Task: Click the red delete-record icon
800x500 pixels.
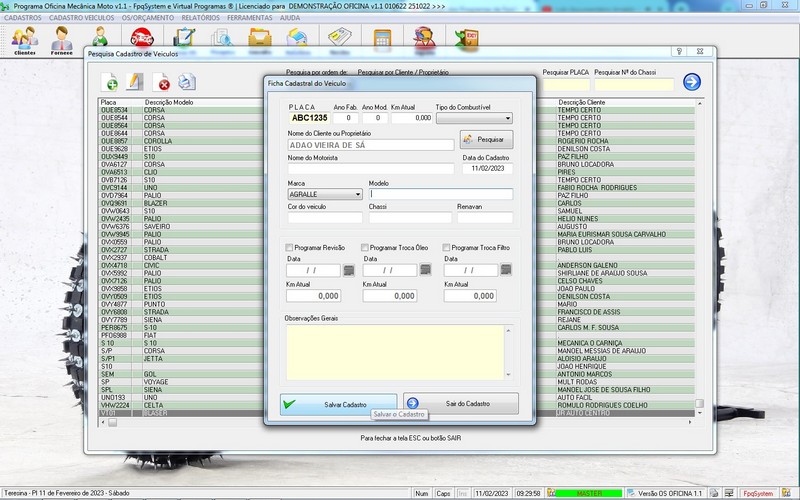Action: (161, 82)
